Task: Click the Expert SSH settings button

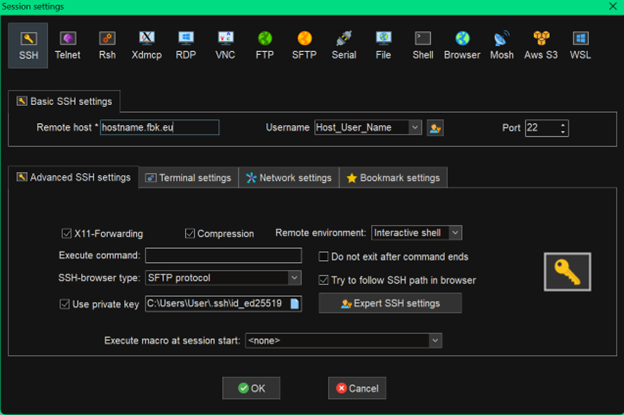Action: 390,303
